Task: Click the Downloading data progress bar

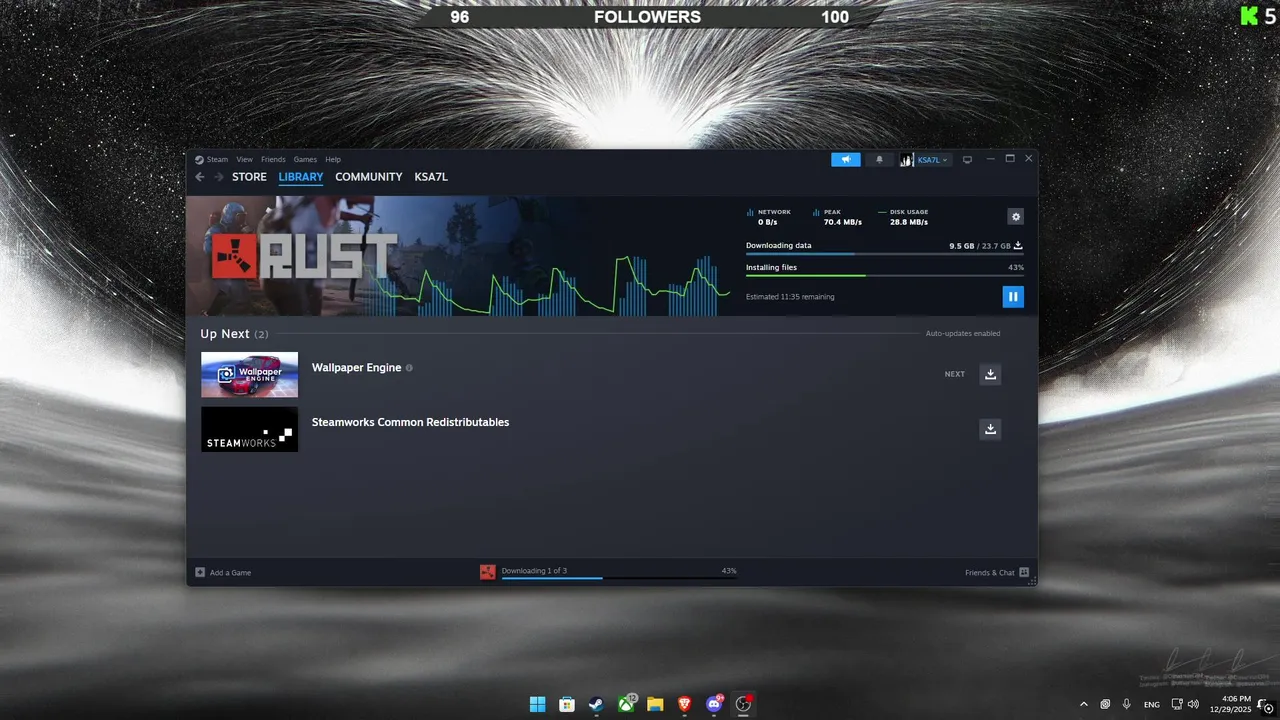Action: pyautogui.click(x=884, y=254)
